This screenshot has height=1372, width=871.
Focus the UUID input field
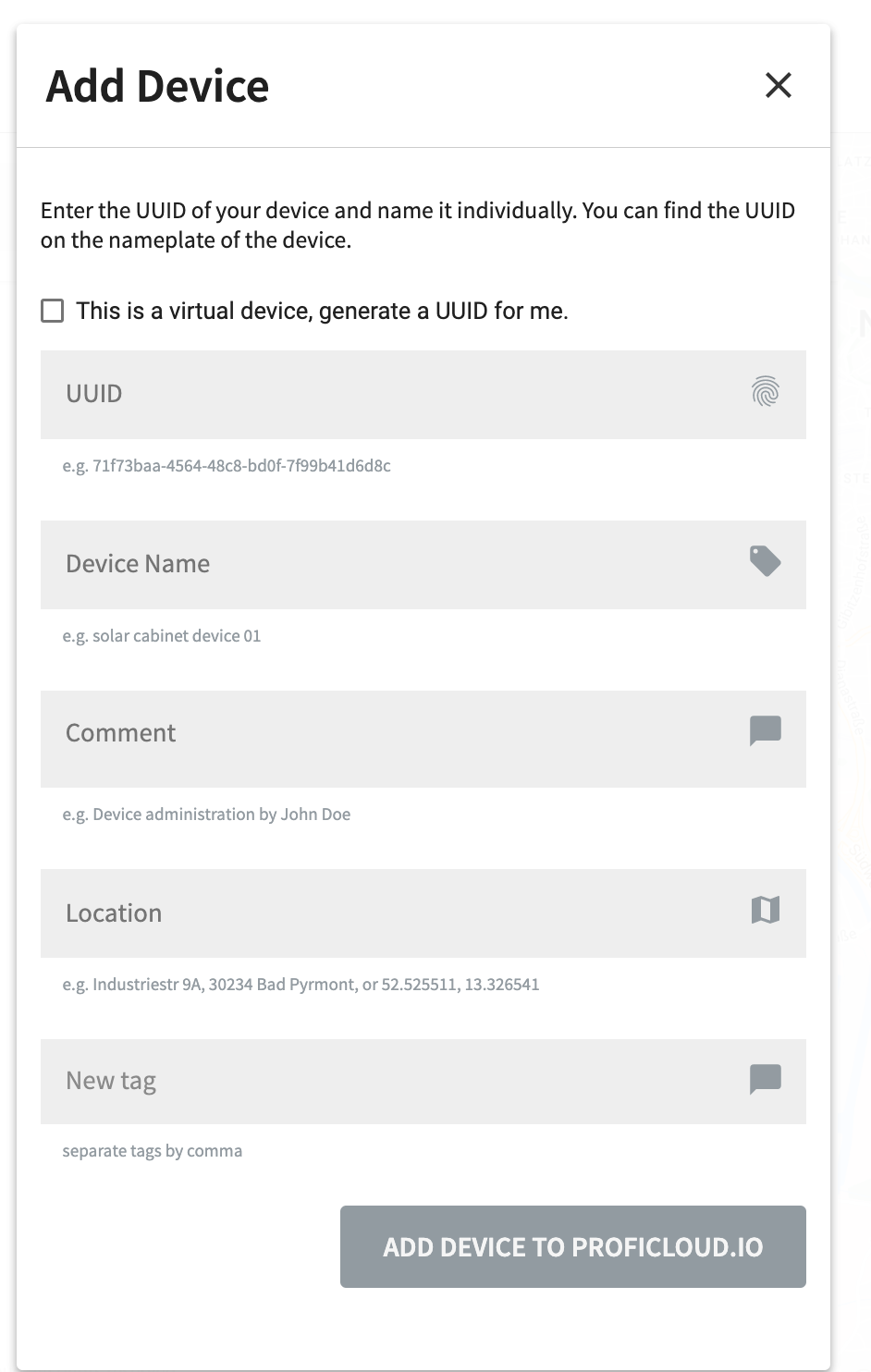[423, 395]
